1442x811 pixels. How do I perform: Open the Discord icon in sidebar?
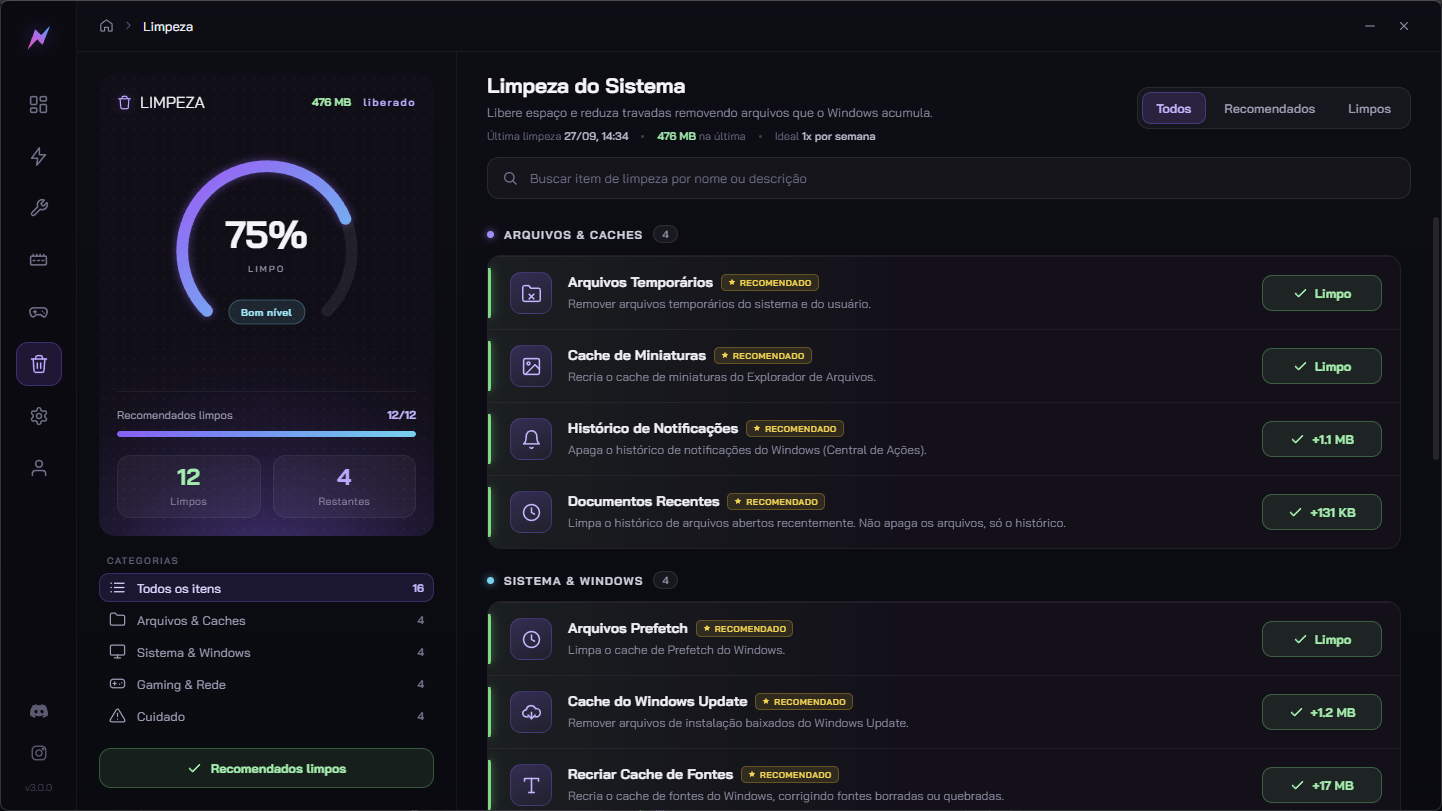pos(39,711)
